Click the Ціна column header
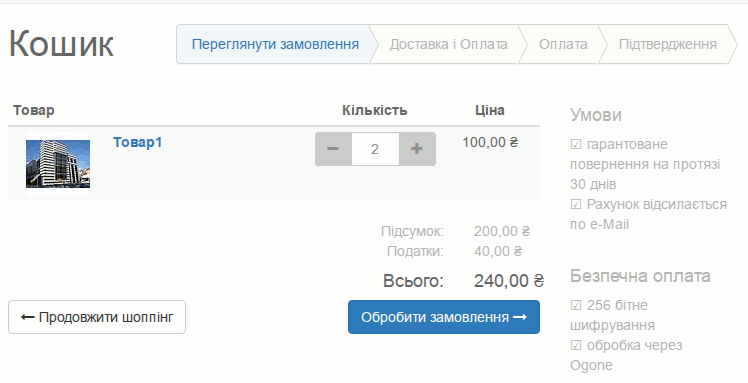Screen dimensions: 748x383 (489, 110)
